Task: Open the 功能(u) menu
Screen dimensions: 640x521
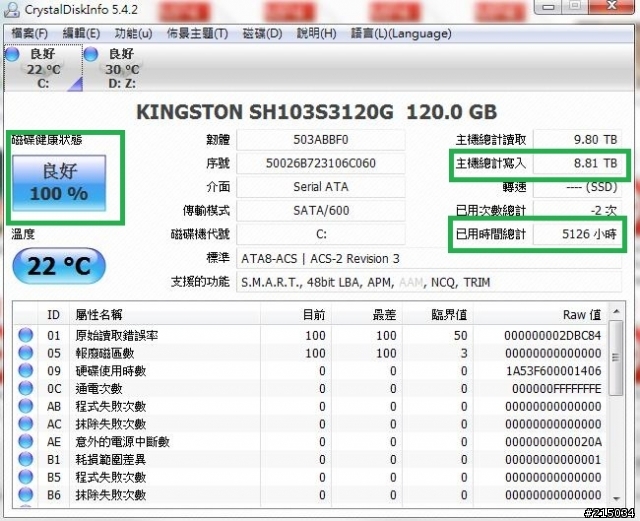Action: (x=133, y=33)
